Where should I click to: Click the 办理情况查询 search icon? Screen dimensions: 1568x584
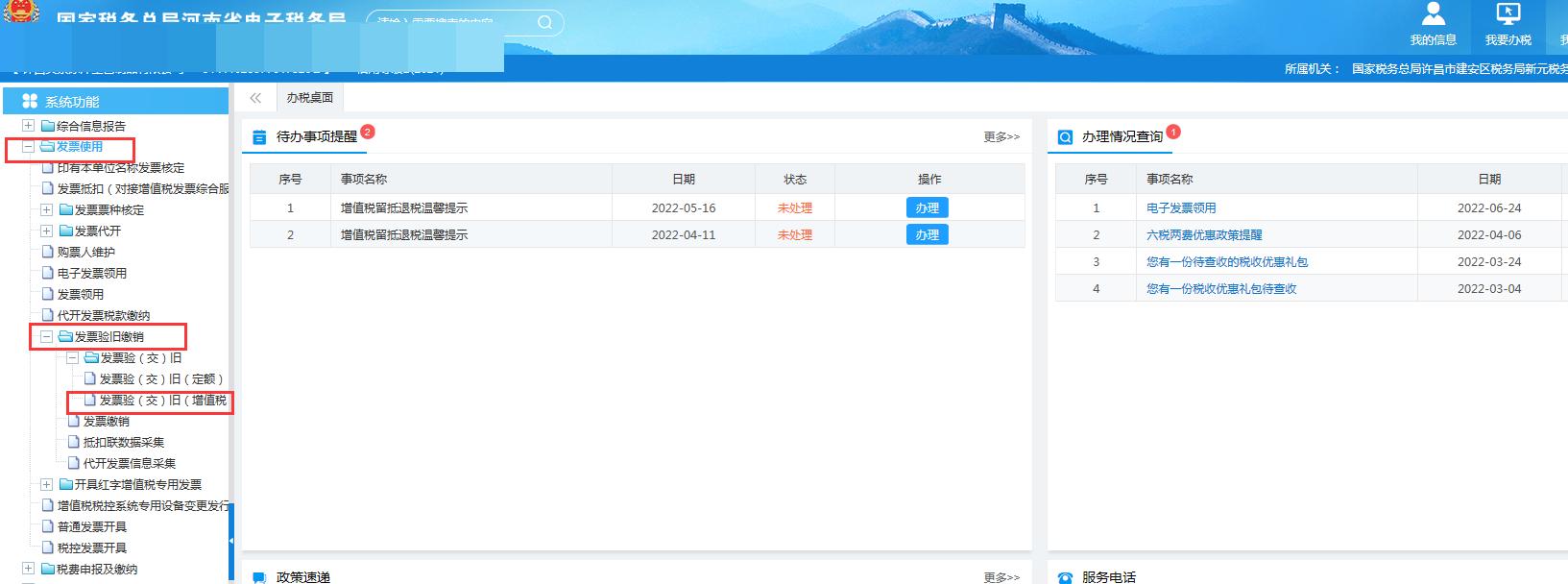point(1065,137)
